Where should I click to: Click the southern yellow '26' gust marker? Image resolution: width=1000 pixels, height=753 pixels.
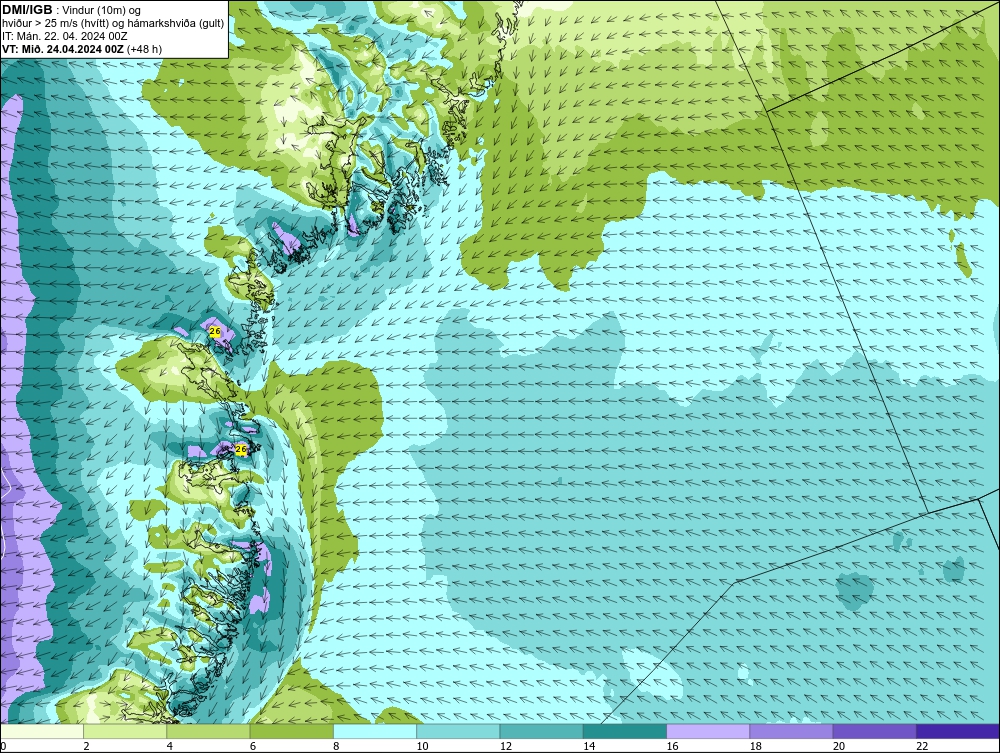click(x=241, y=450)
